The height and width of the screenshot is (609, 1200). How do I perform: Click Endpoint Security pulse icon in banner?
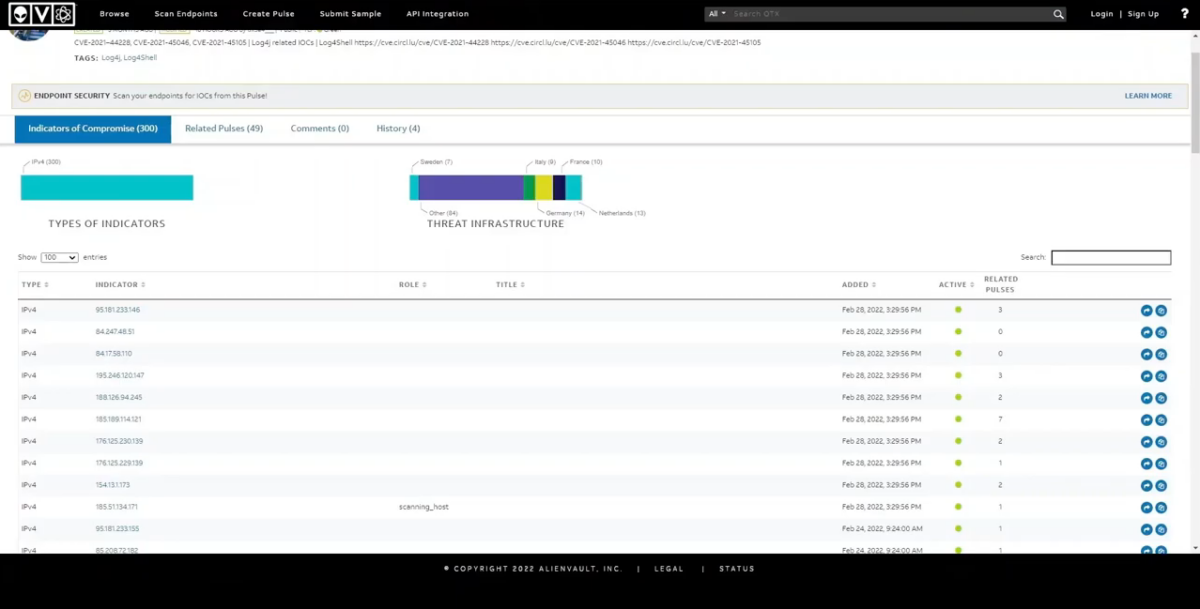pyautogui.click(x=25, y=96)
